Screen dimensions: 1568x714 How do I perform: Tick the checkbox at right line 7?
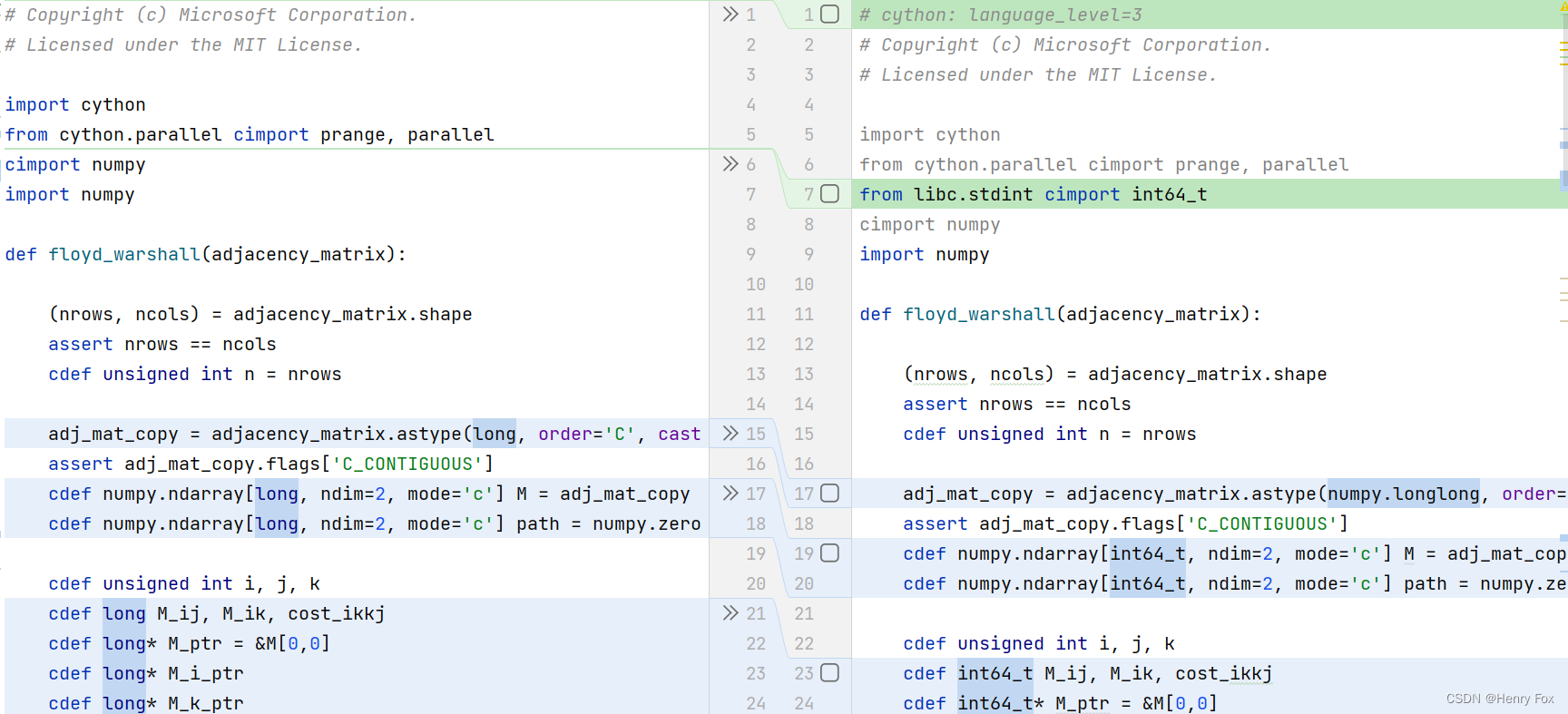tap(829, 193)
